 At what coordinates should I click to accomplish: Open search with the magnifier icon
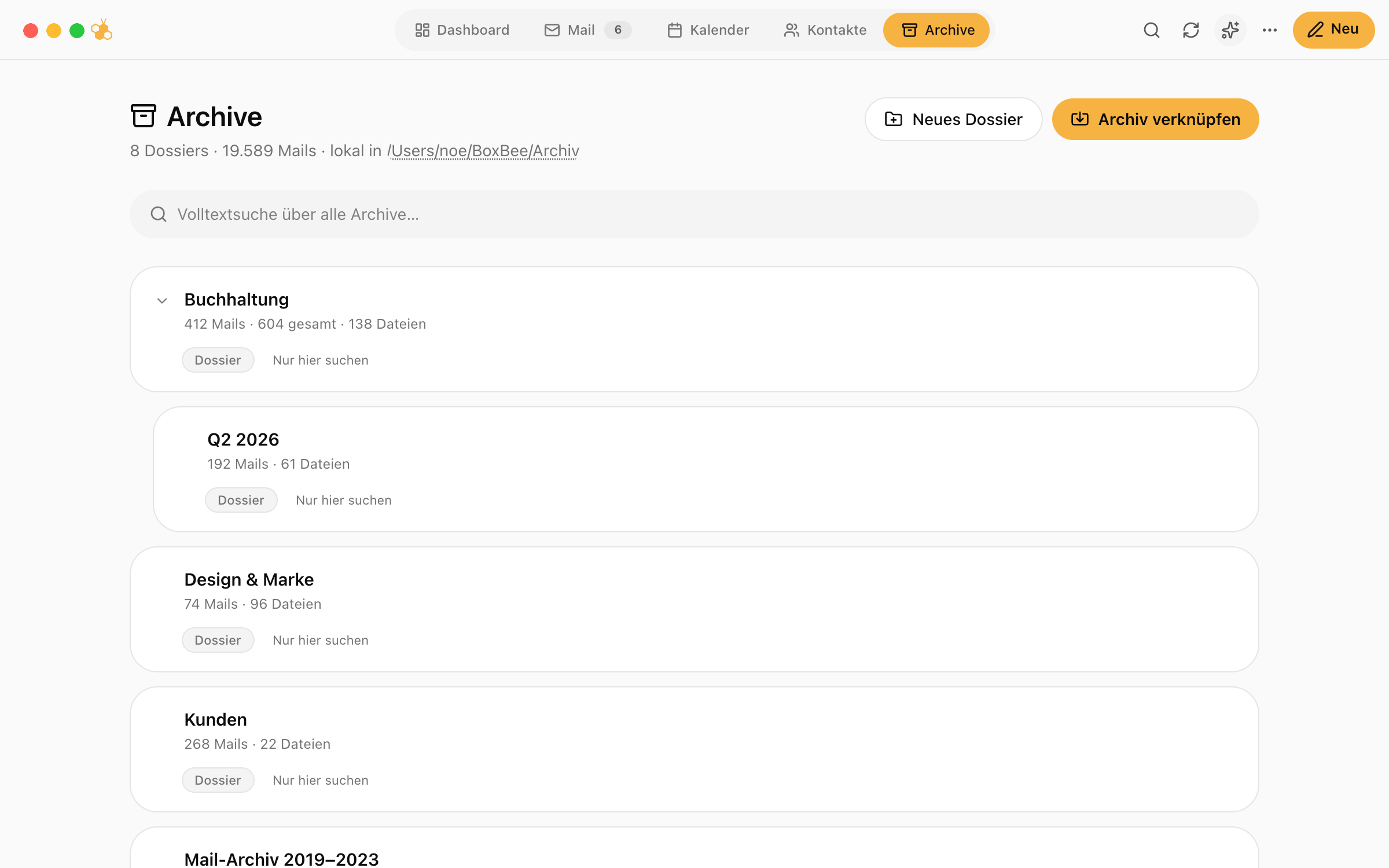click(1152, 30)
